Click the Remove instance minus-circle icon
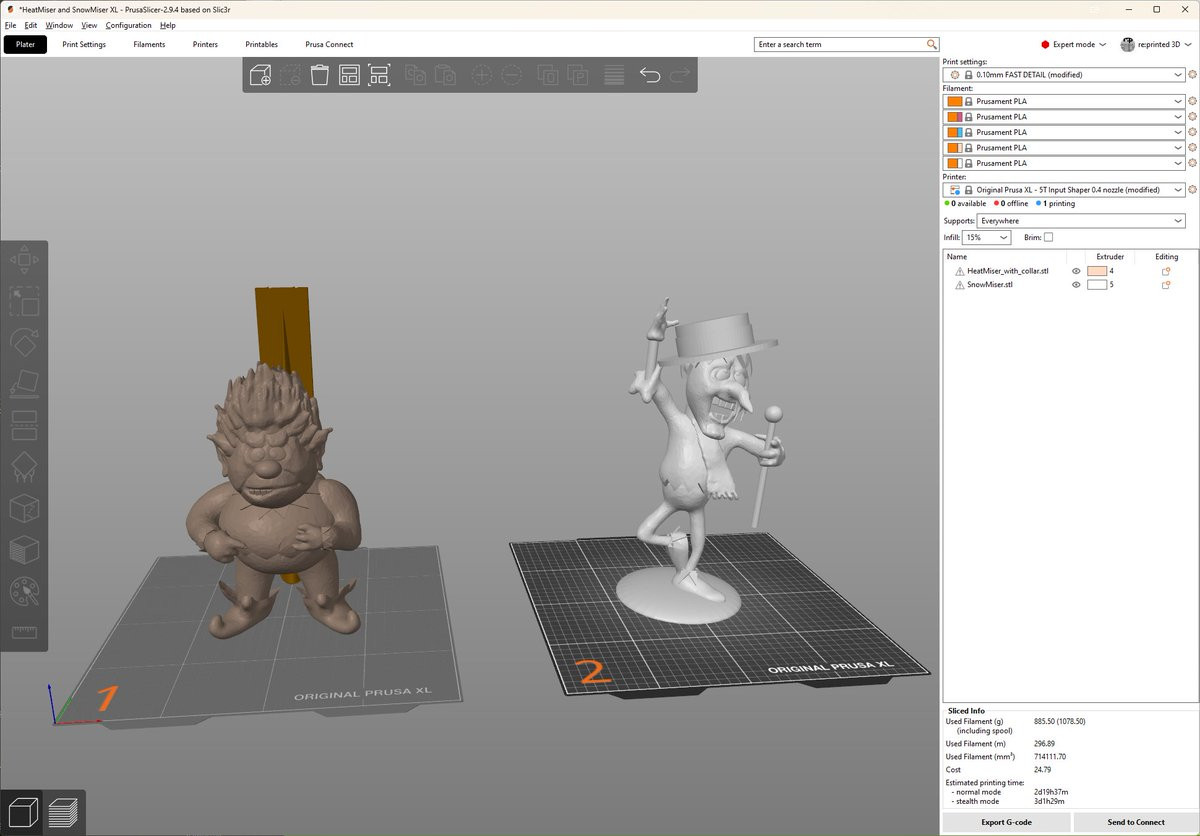Viewport: 1200px width, 836px height. tap(511, 75)
